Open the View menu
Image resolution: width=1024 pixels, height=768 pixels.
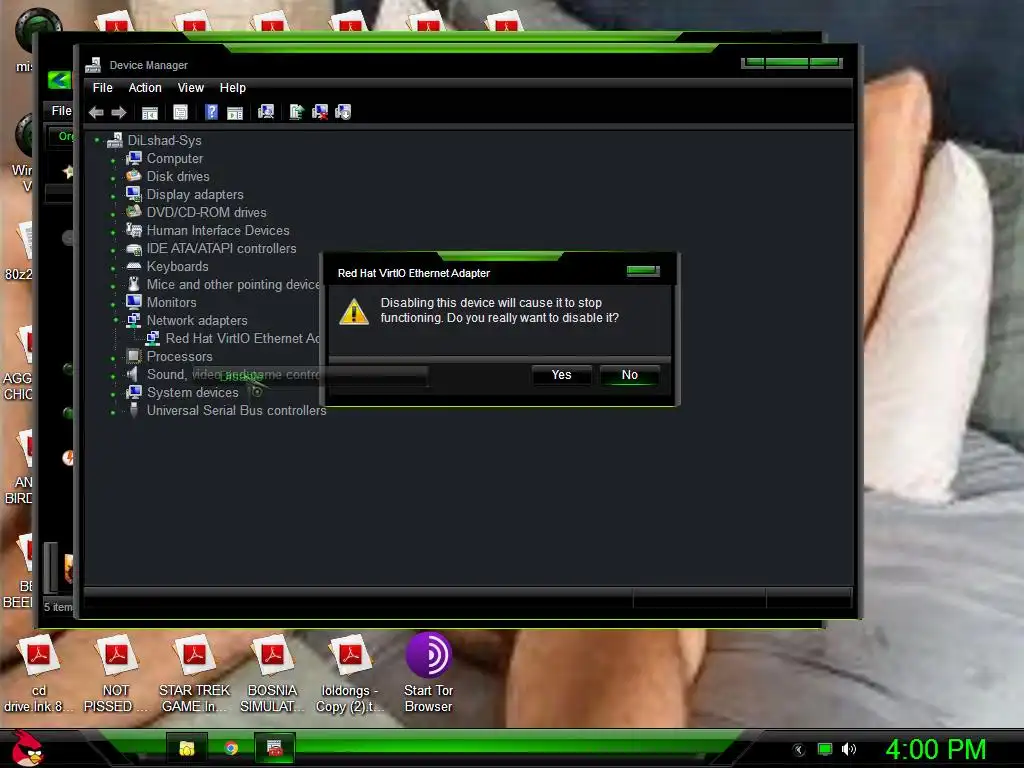(191, 88)
